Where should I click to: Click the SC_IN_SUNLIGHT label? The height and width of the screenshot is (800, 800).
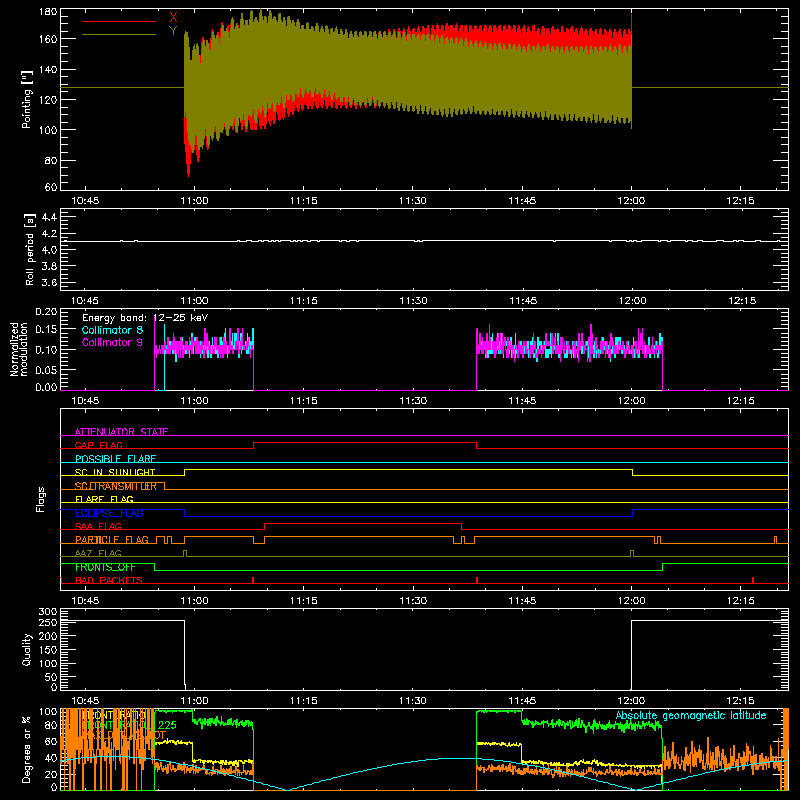[115, 472]
